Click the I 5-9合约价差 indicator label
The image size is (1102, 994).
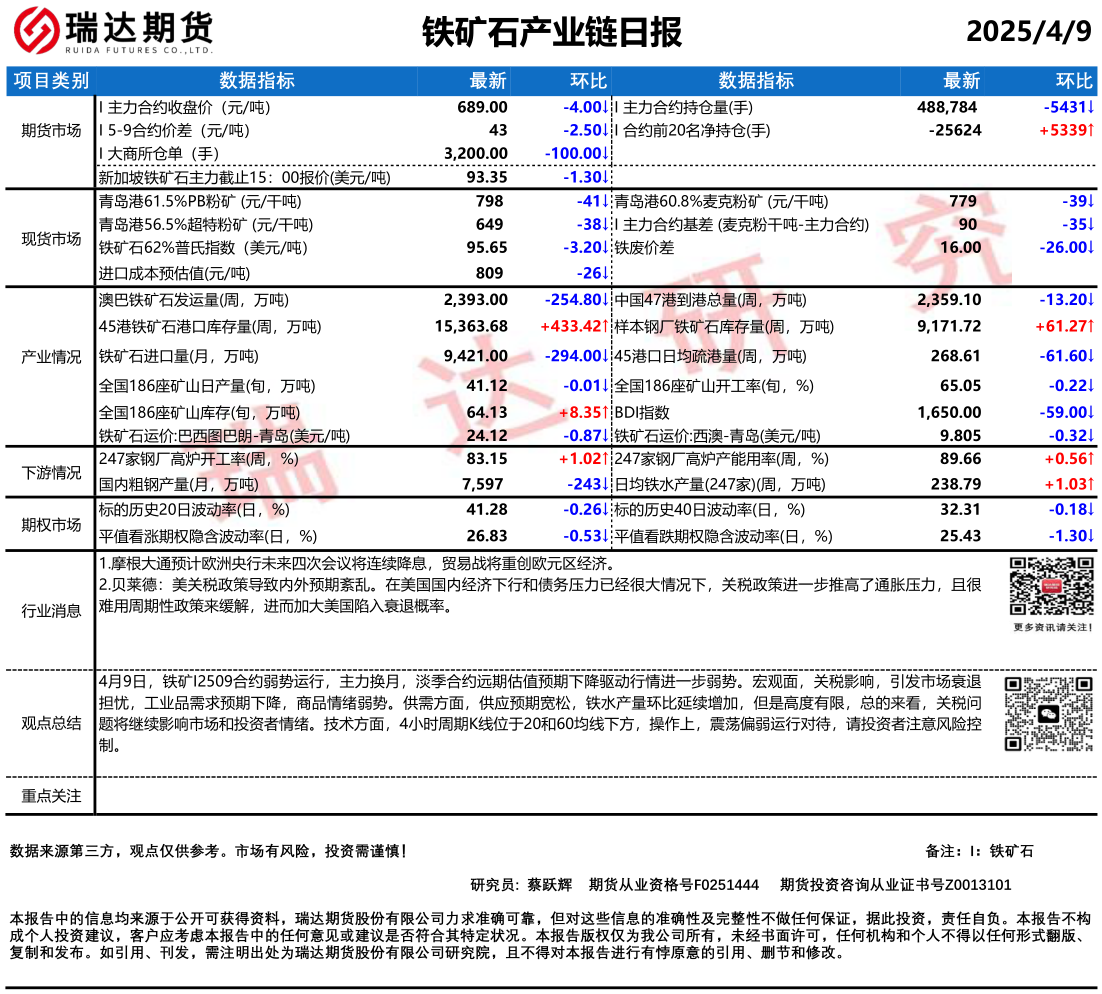click(174, 131)
